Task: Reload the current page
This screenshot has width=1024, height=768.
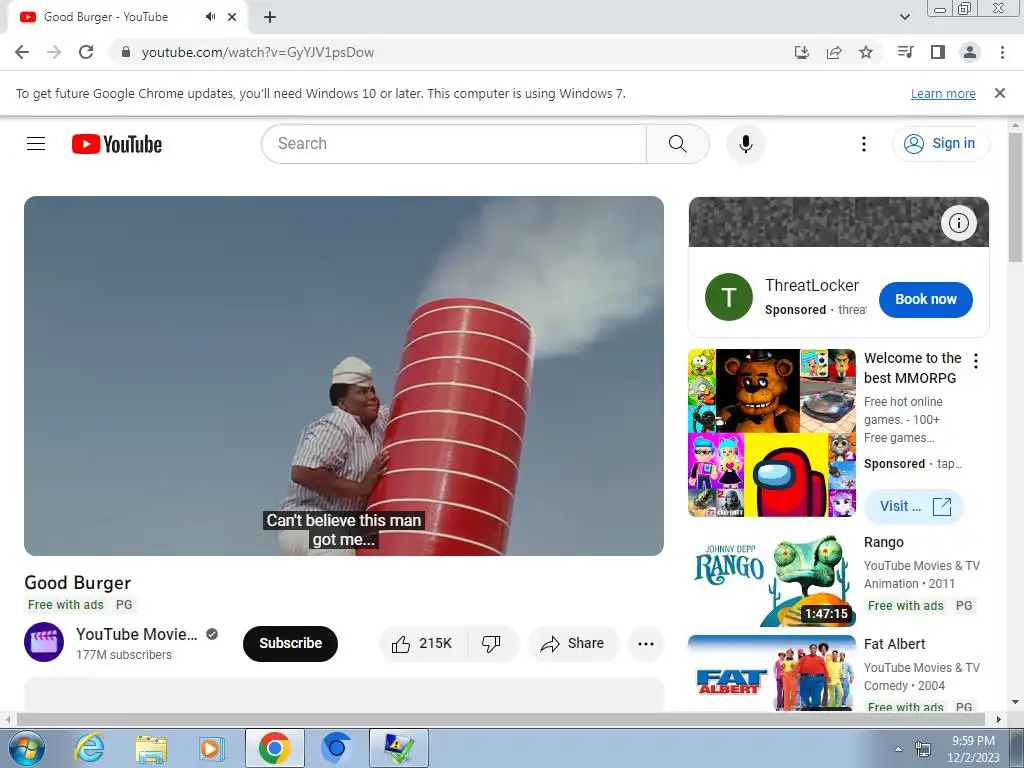Action: click(x=86, y=52)
